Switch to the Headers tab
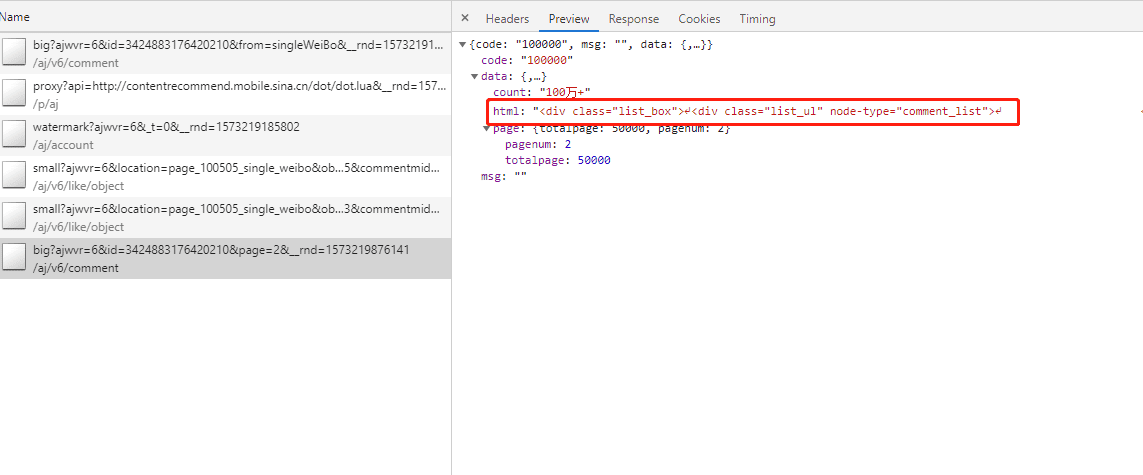 (507, 19)
